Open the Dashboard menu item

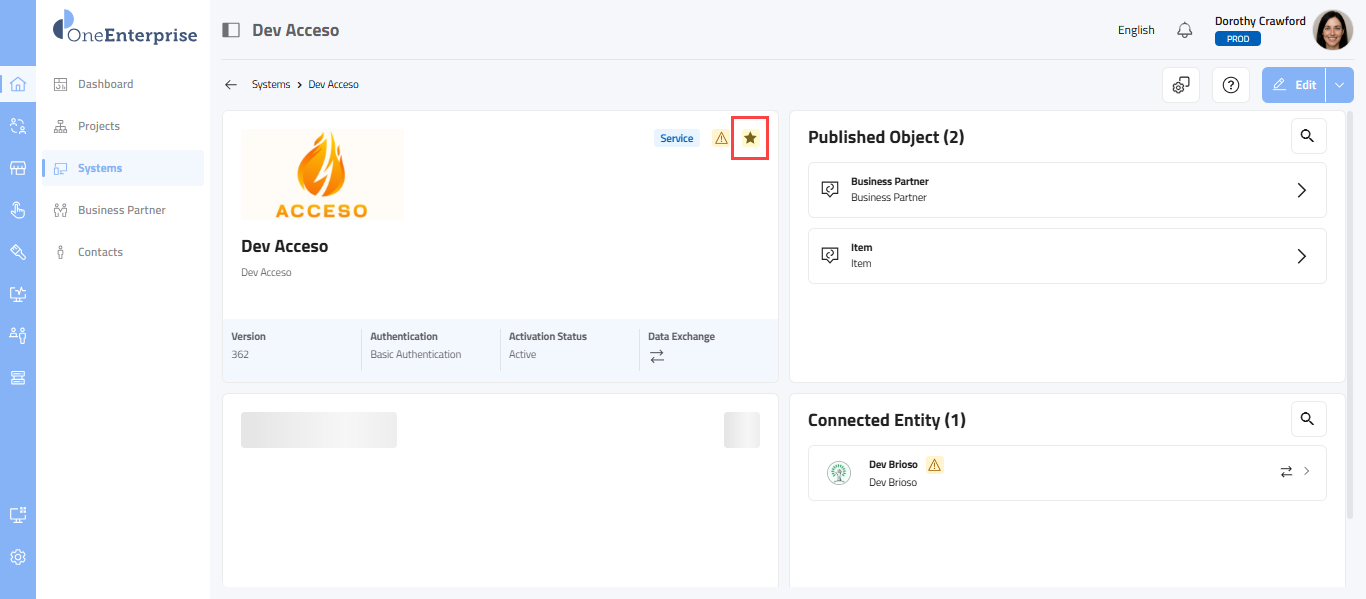click(x=105, y=84)
